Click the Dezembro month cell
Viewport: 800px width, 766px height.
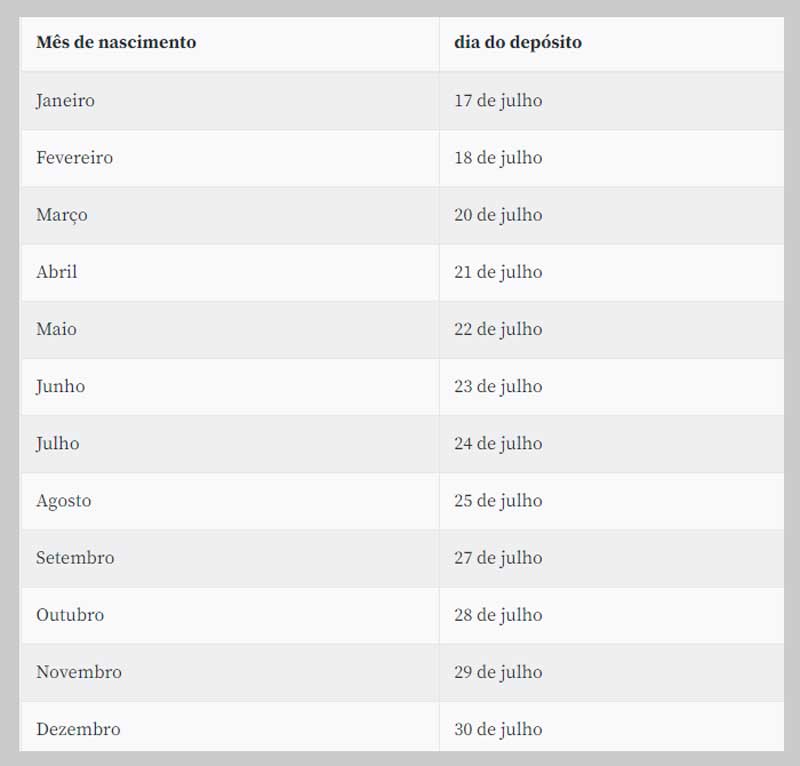coord(78,730)
